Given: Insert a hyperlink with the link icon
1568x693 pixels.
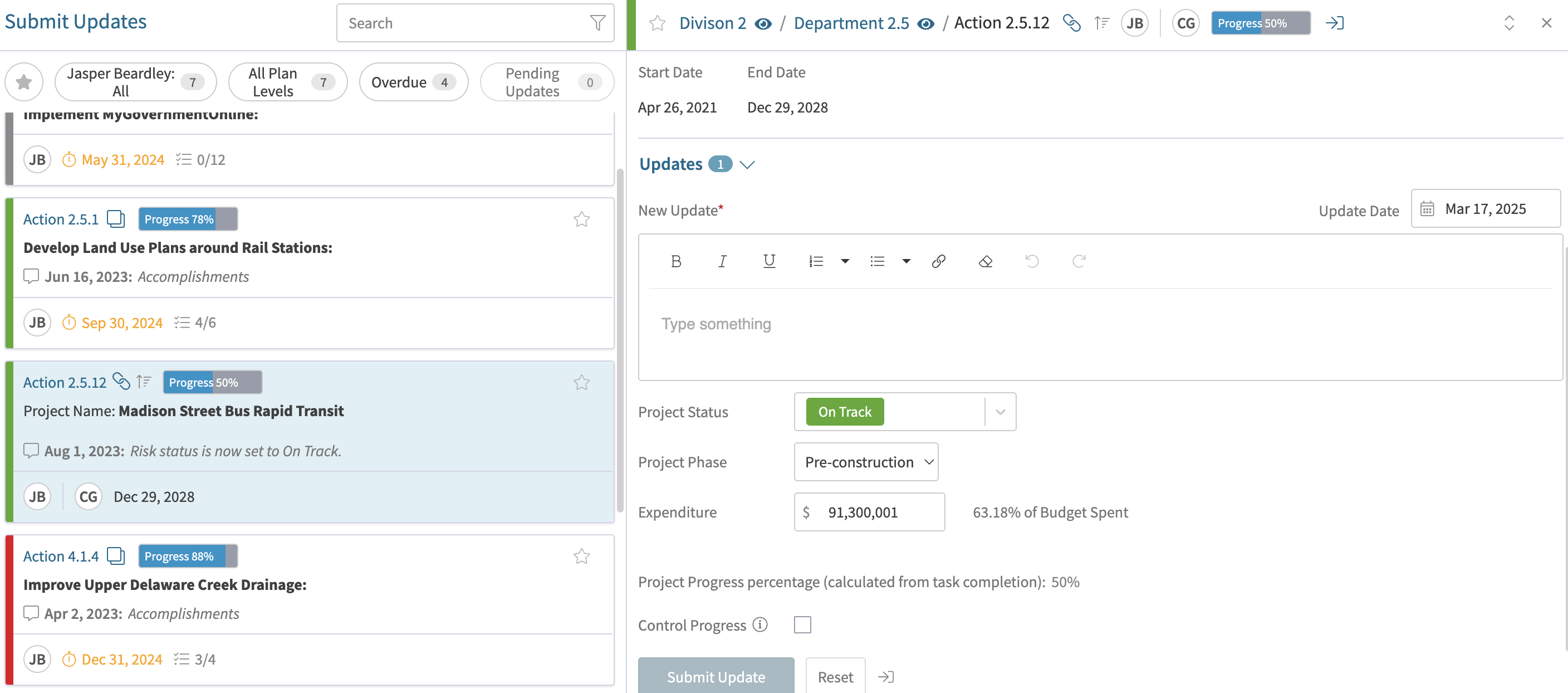Looking at the screenshot, I should pyautogui.click(x=939, y=261).
